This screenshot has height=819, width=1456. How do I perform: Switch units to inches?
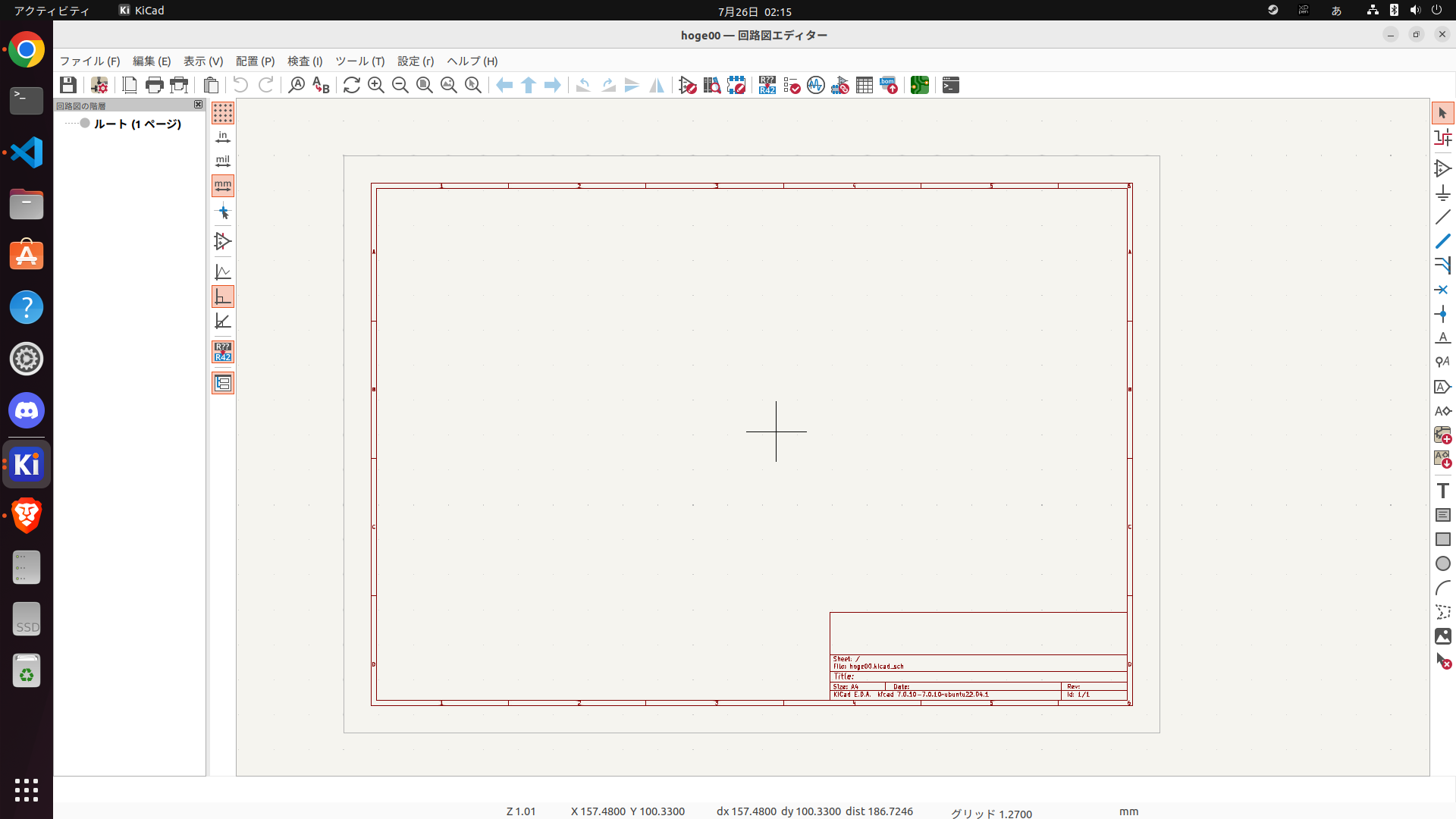point(223,137)
